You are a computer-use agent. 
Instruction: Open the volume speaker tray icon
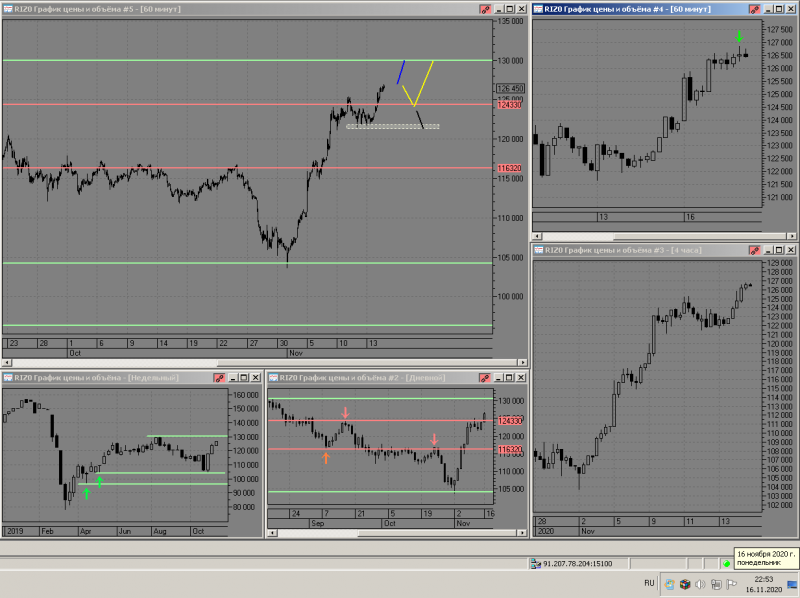(700, 584)
